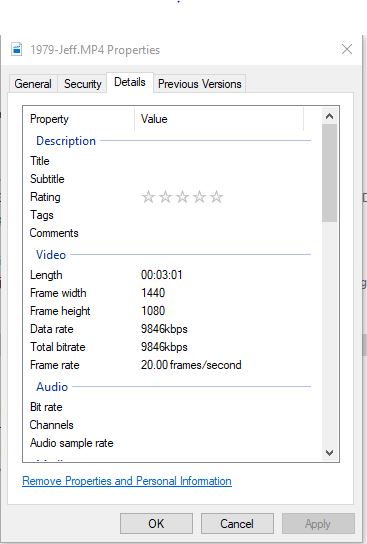The height and width of the screenshot is (544, 367).
Task: Set rating to three stars
Action: [182, 197]
